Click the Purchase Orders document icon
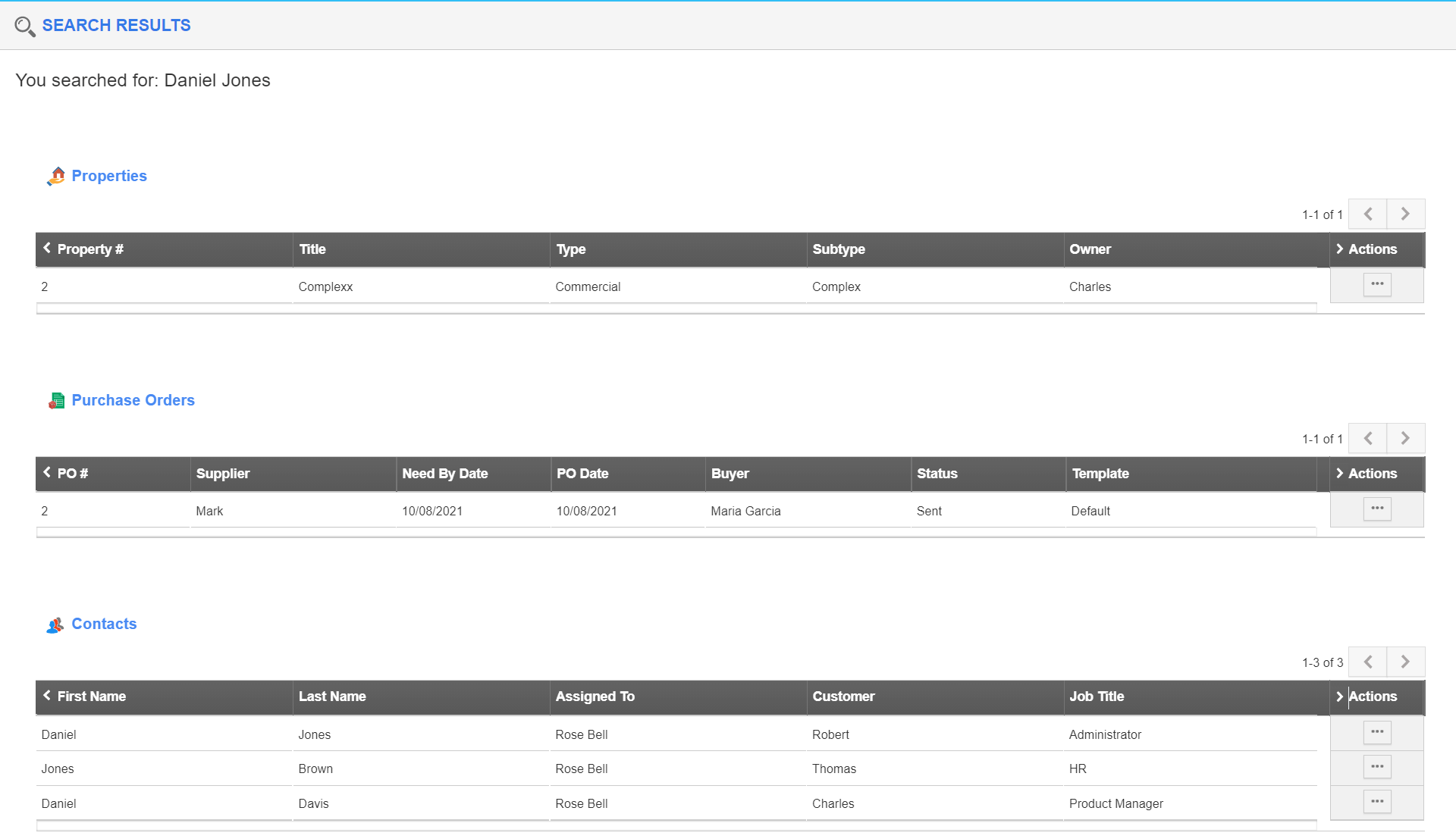The height and width of the screenshot is (839, 1456). (x=56, y=400)
